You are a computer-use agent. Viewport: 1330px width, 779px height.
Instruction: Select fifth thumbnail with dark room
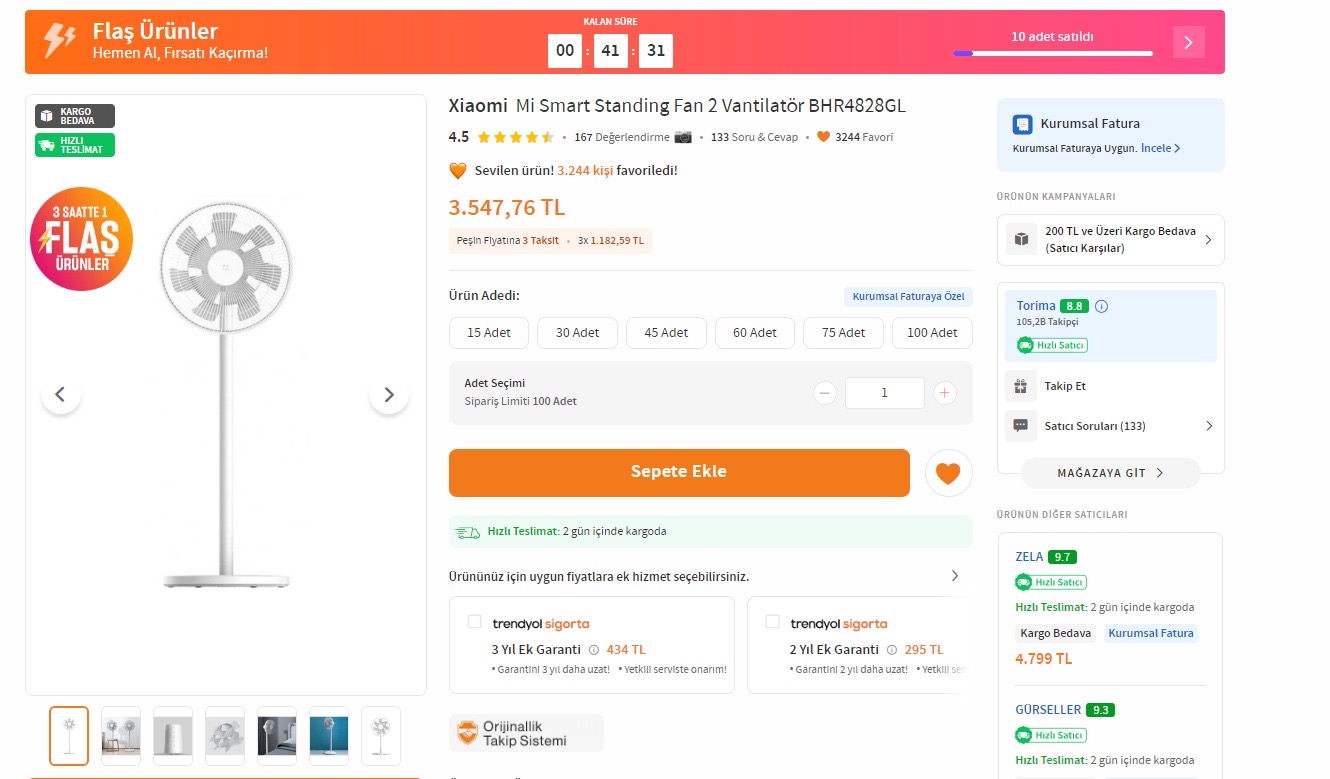(x=277, y=736)
